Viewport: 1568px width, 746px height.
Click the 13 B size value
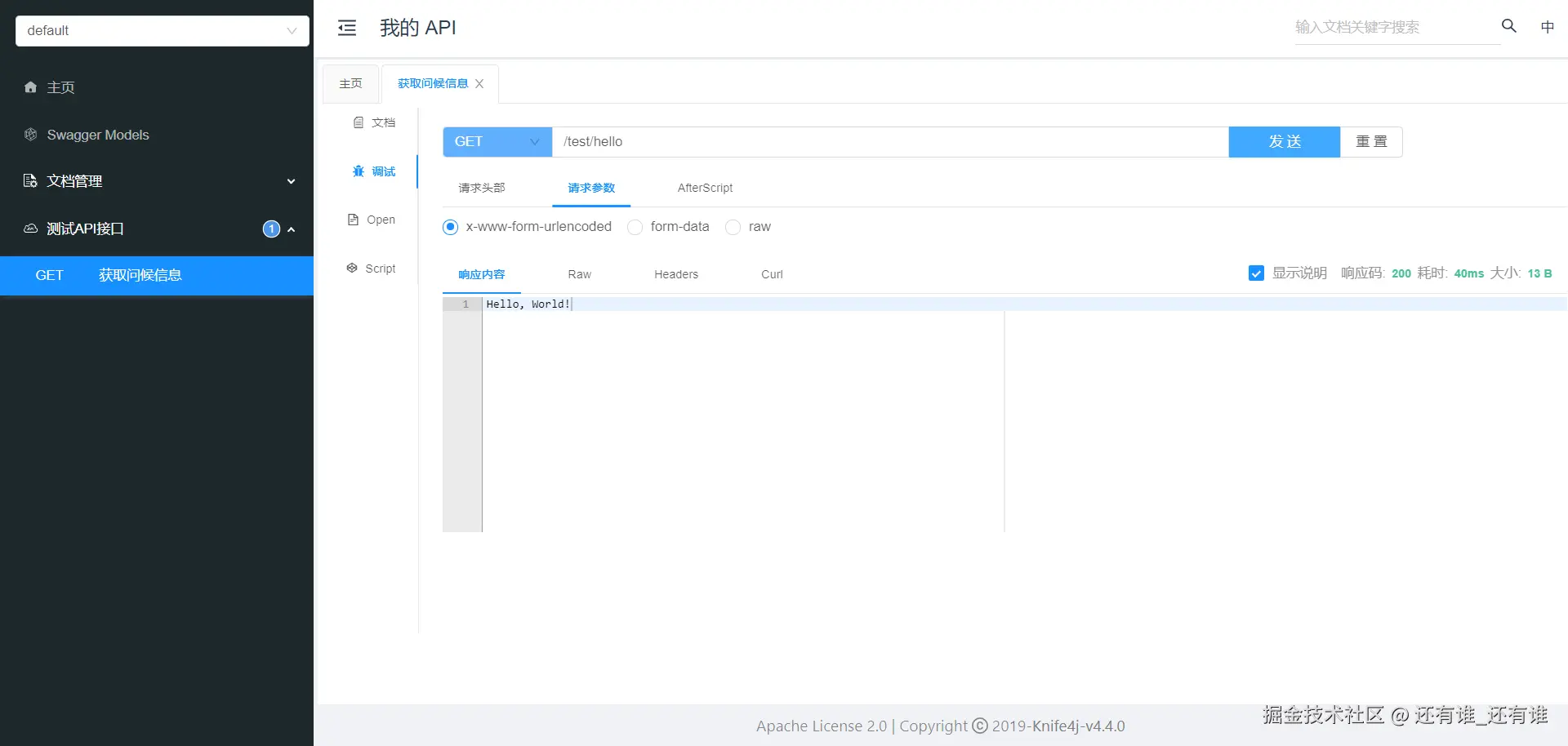pyautogui.click(x=1539, y=273)
